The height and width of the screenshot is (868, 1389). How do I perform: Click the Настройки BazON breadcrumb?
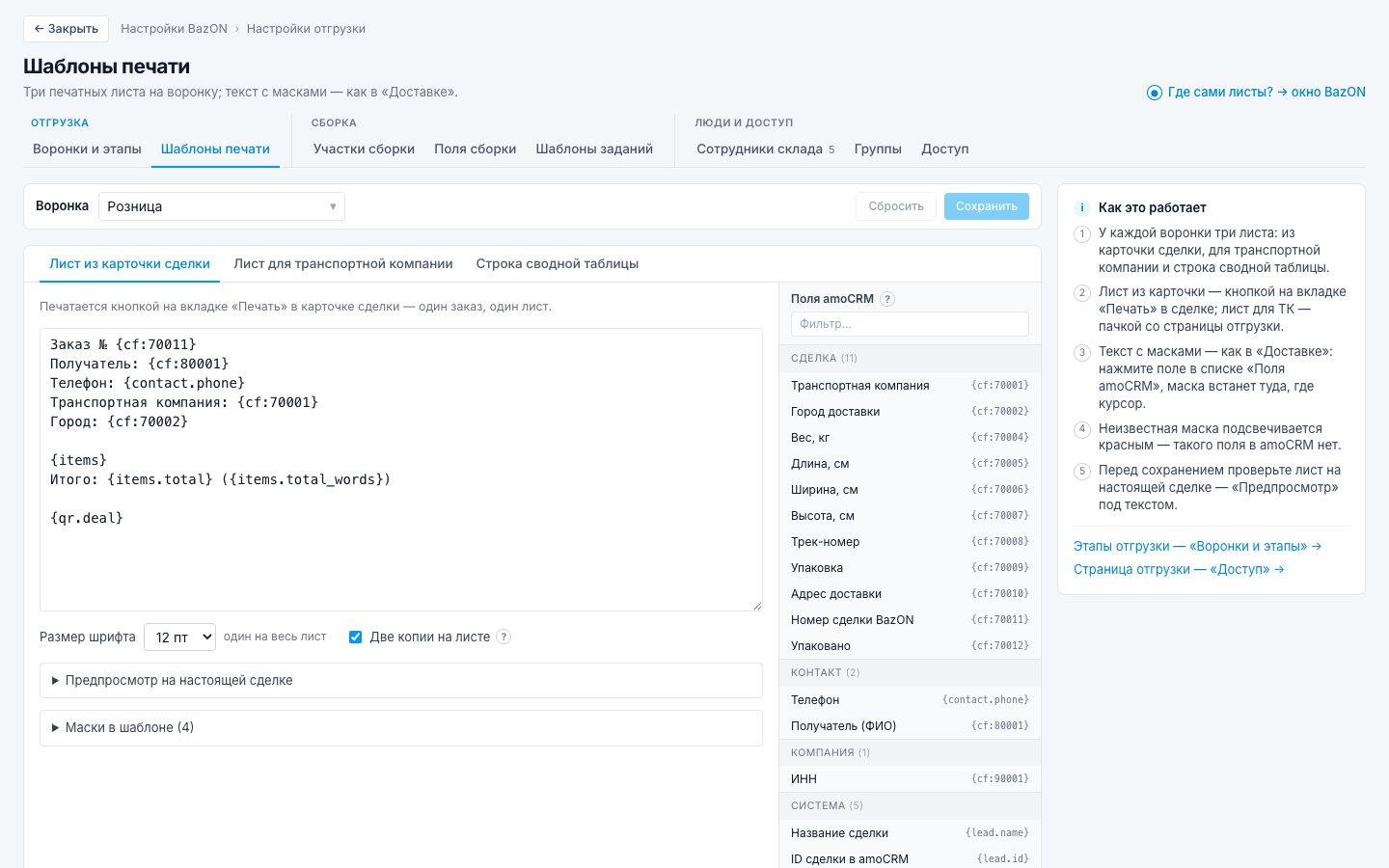tap(174, 29)
